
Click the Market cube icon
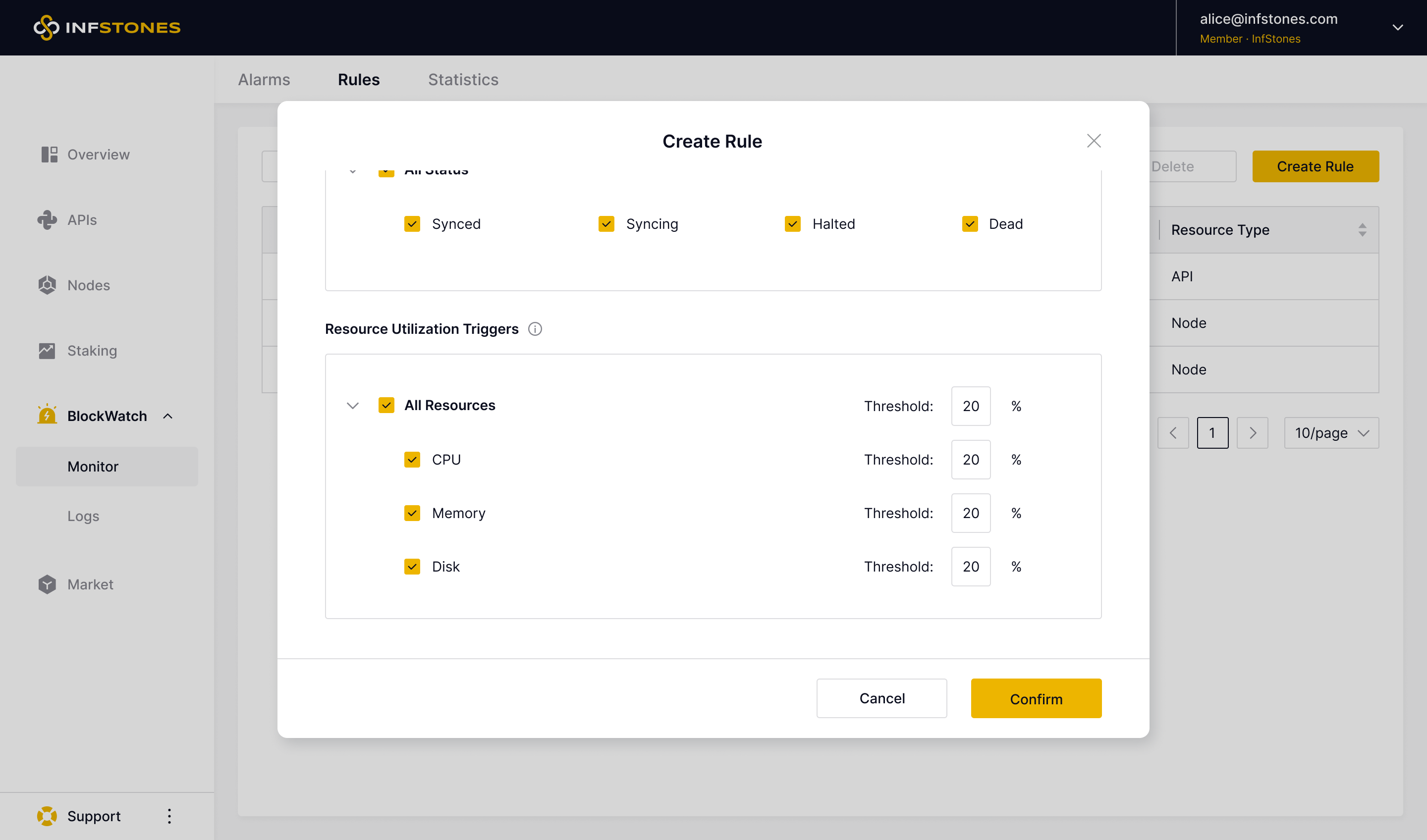[47, 584]
